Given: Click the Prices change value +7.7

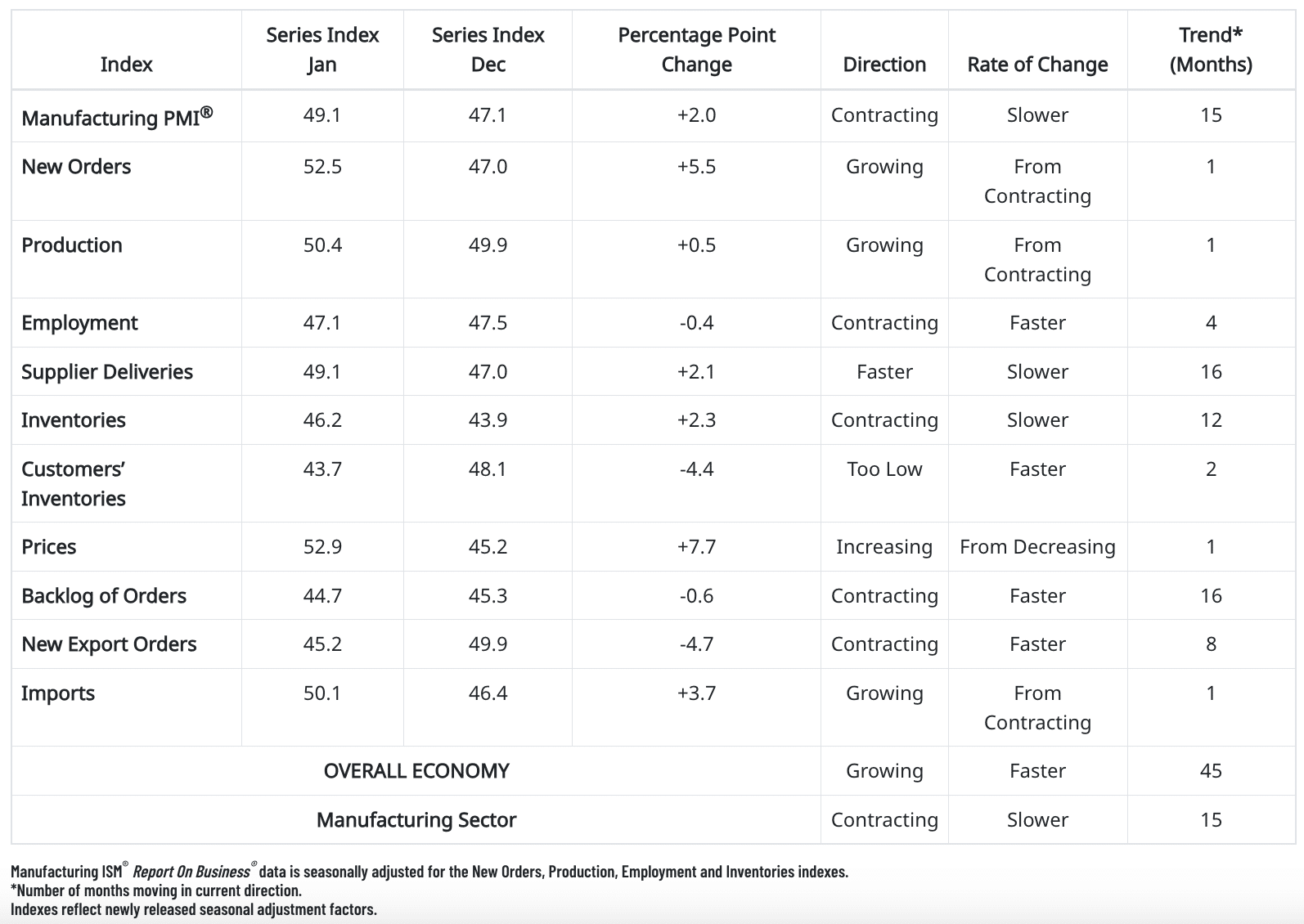Looking at the screenshot, I should [696, 547].
